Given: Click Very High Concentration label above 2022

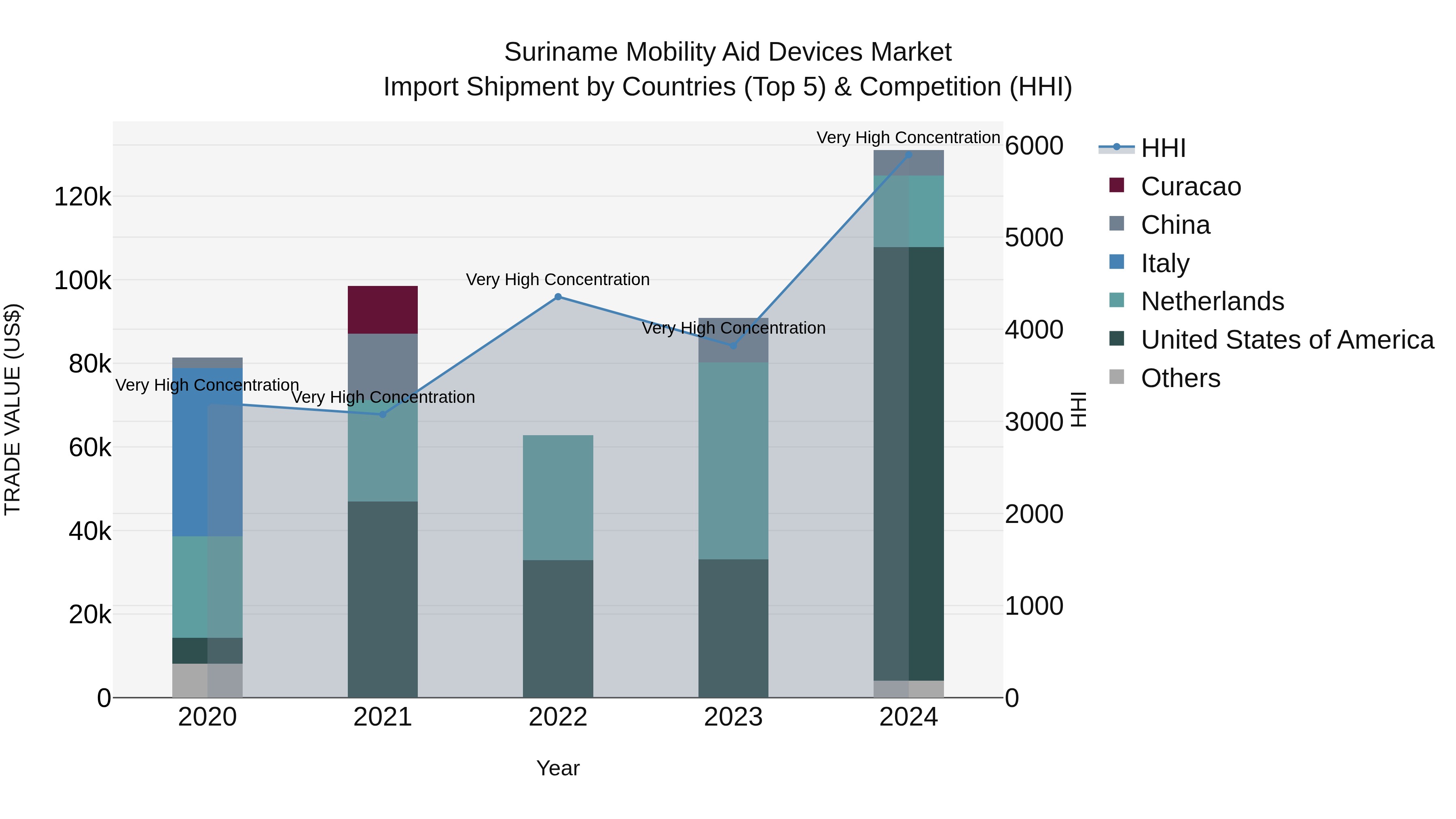Looking at the screenshot, I should [x=558, y=279].
